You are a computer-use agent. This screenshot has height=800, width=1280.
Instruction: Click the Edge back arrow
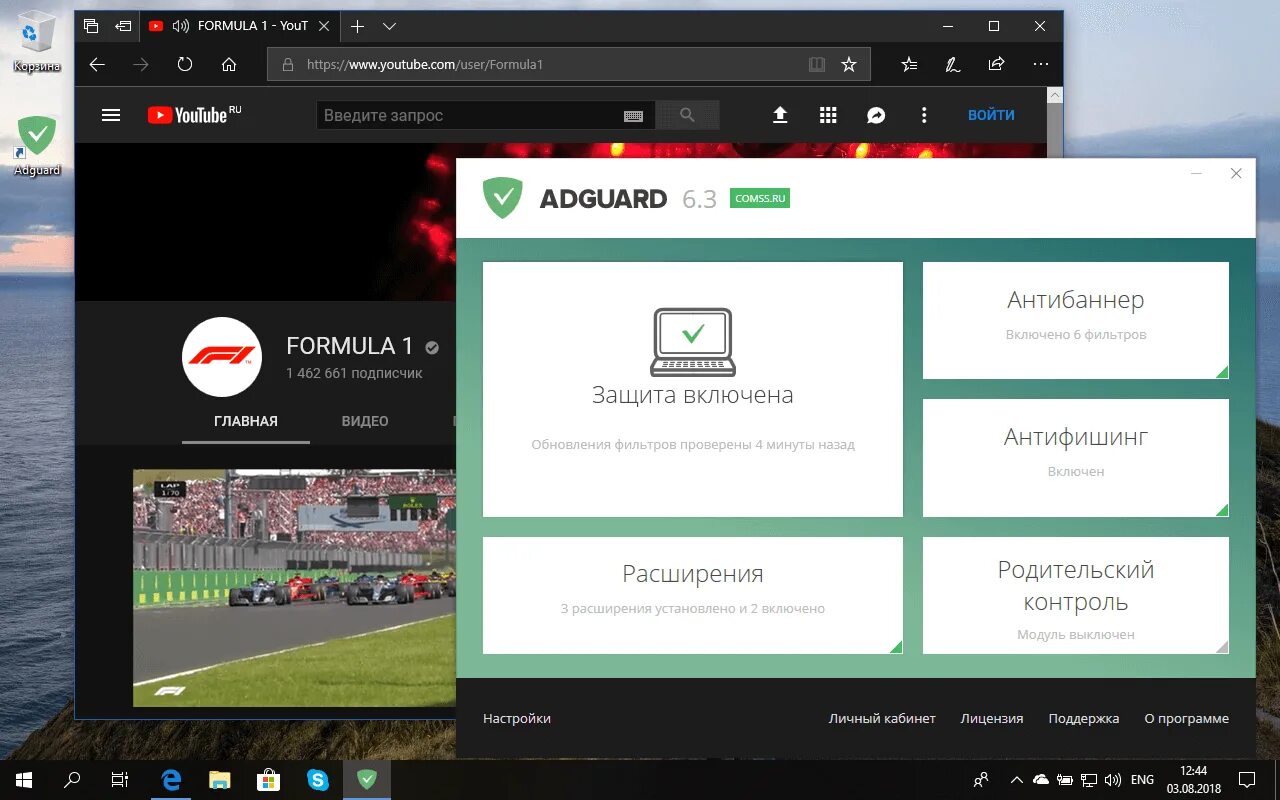click(x=97, y=64)
